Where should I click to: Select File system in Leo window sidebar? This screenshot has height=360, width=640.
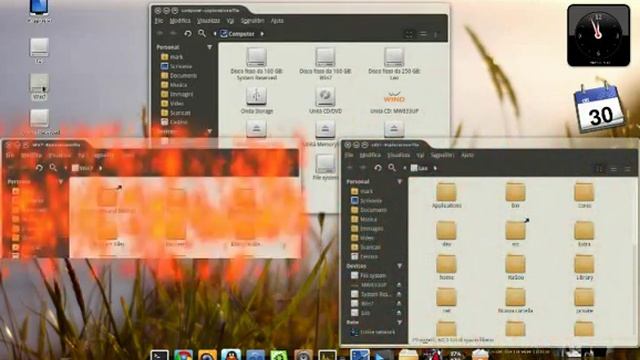(369, 276)
